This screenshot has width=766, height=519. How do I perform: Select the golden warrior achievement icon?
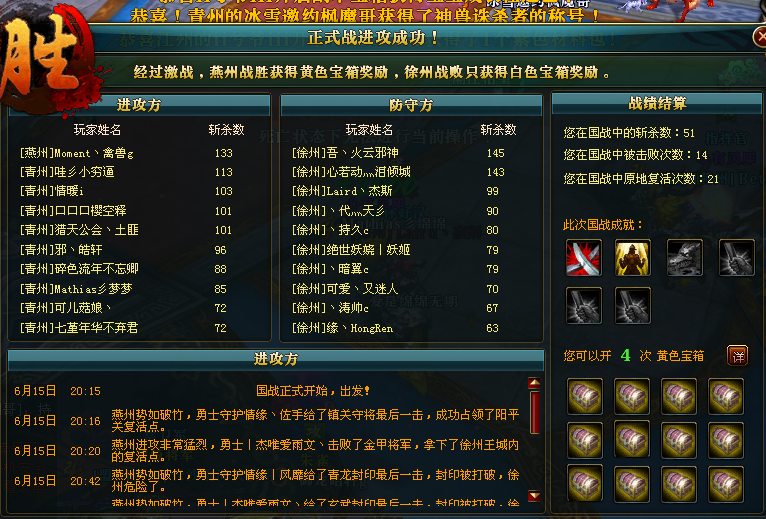632,258
